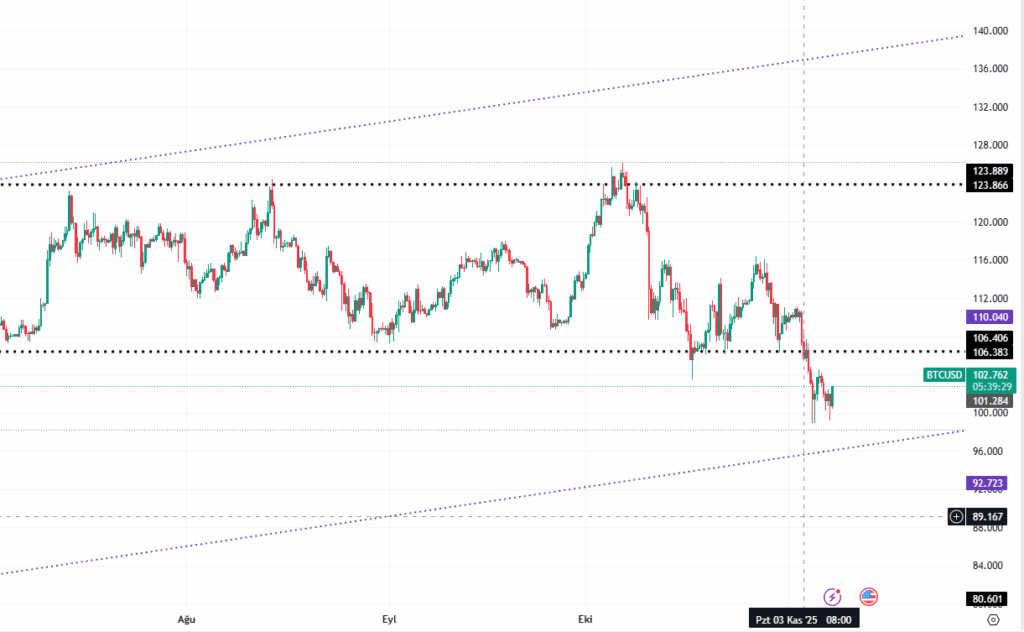Open chart settings hexagon icon
The height and width of the screenshot is (632, 1024).
[x=993, y=620]
